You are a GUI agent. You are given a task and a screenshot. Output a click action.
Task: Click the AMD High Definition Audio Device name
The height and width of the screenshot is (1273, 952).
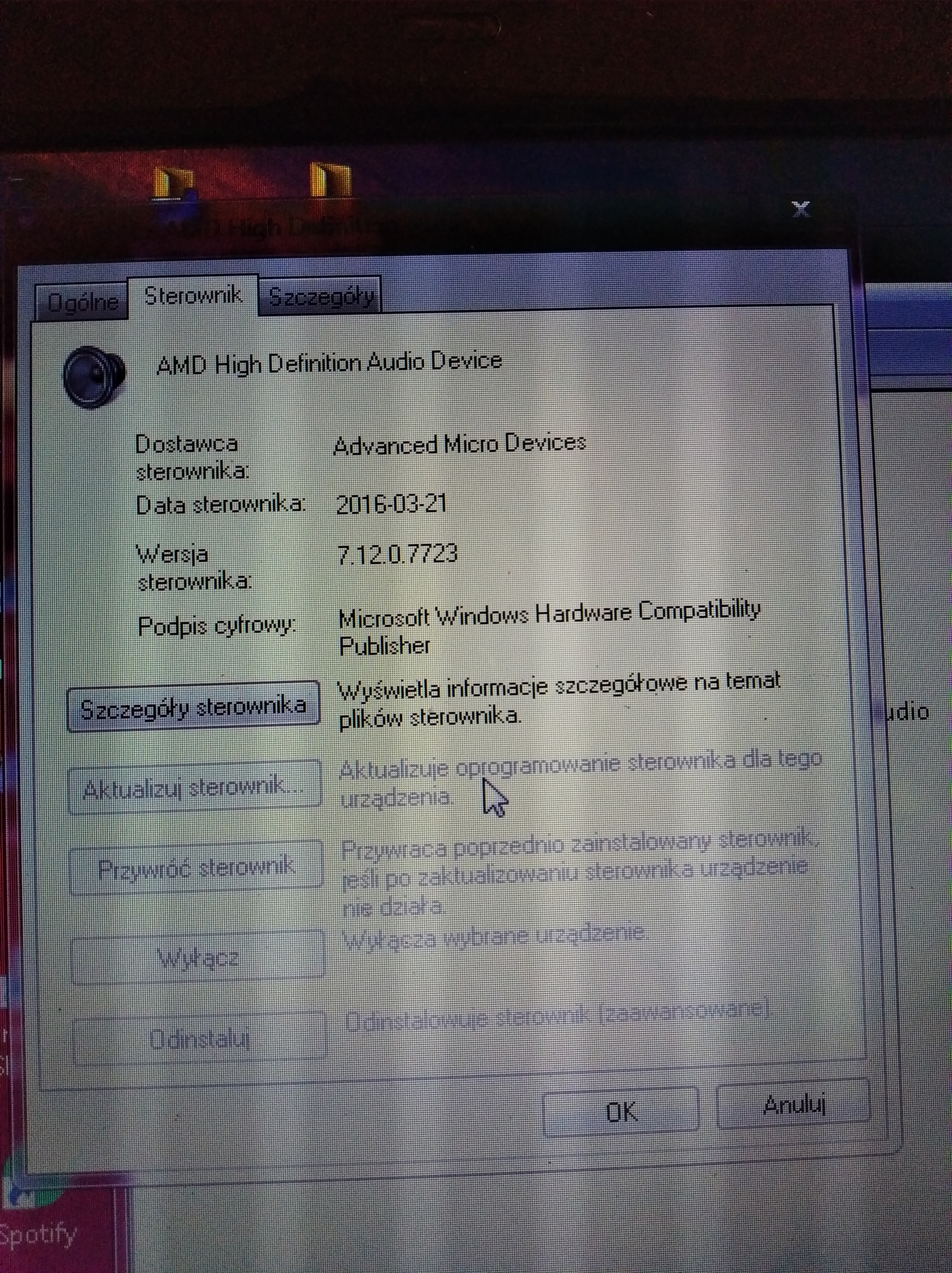329,363
